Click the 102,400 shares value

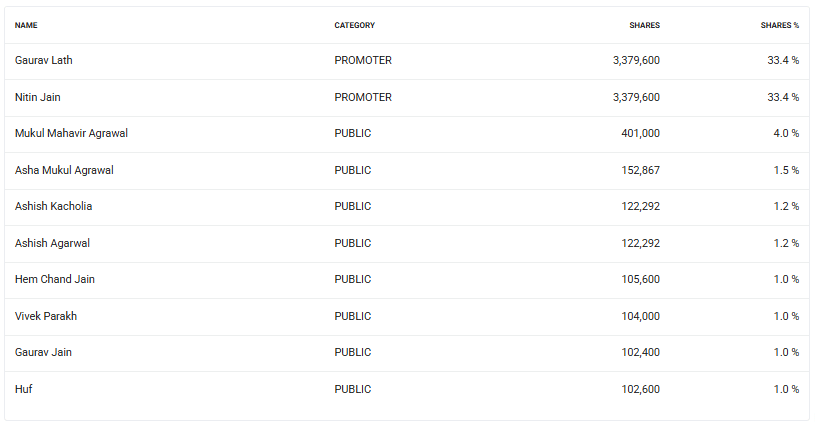(638, 352)
